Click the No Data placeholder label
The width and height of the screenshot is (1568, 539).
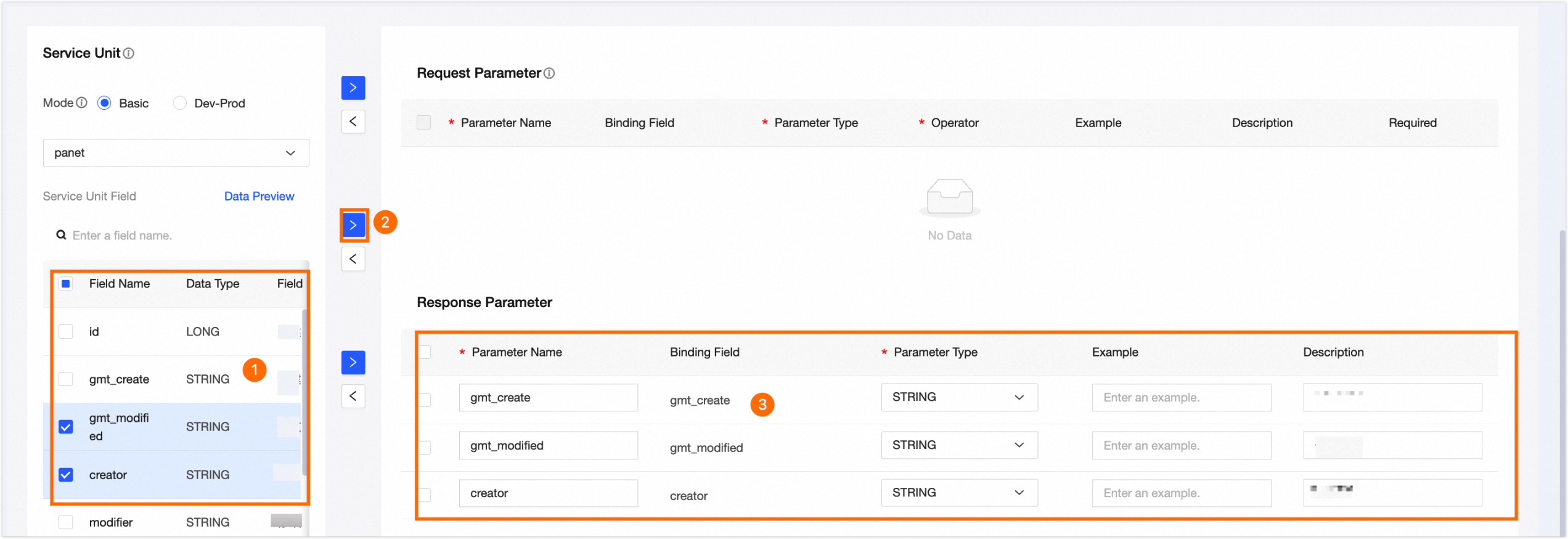tap(949, 236)
